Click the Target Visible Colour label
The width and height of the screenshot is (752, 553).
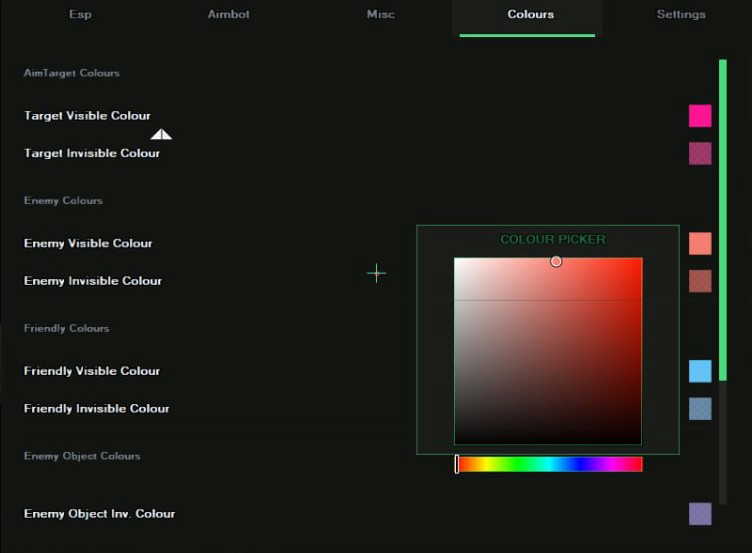click(x=87, y=116)
